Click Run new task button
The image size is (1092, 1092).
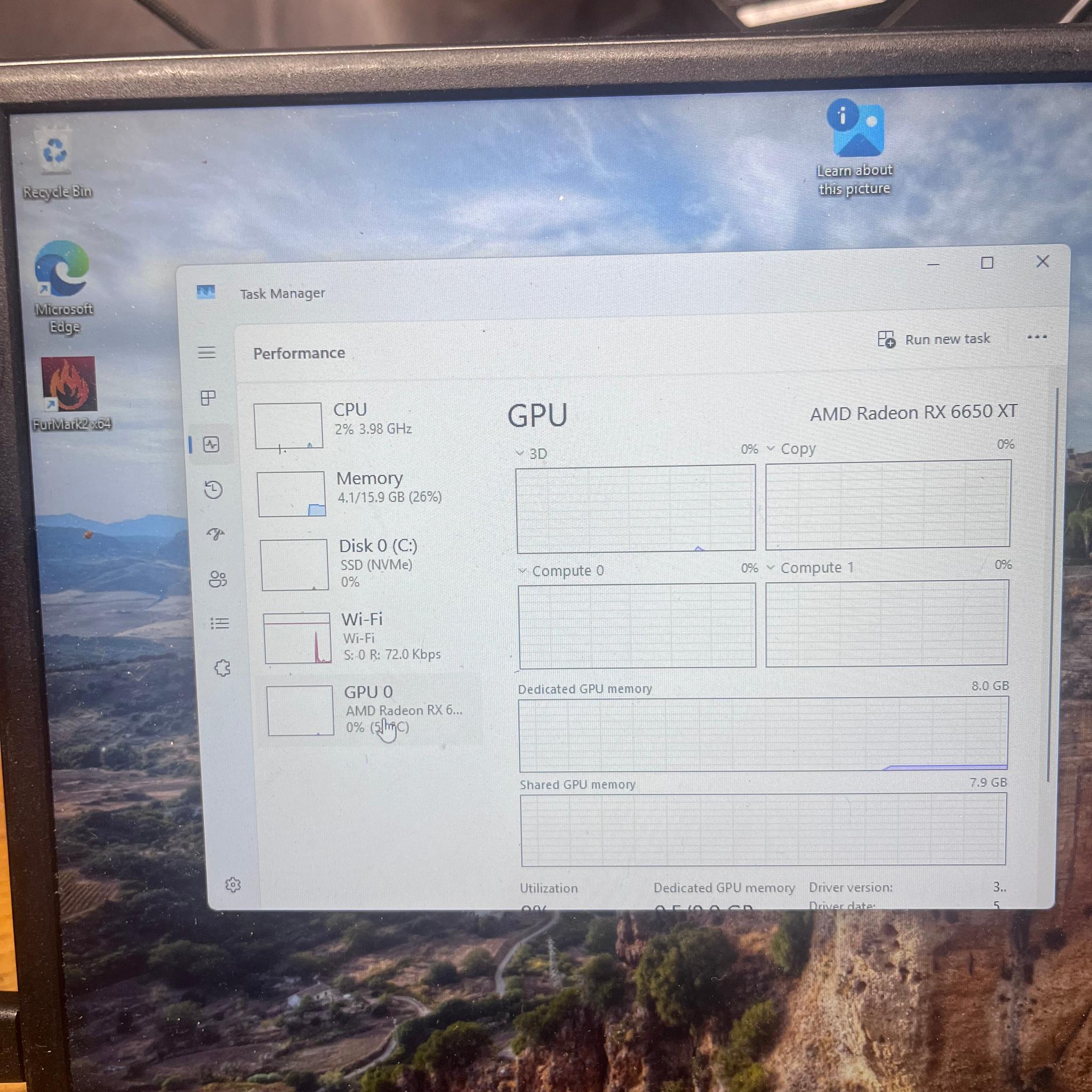934,339
